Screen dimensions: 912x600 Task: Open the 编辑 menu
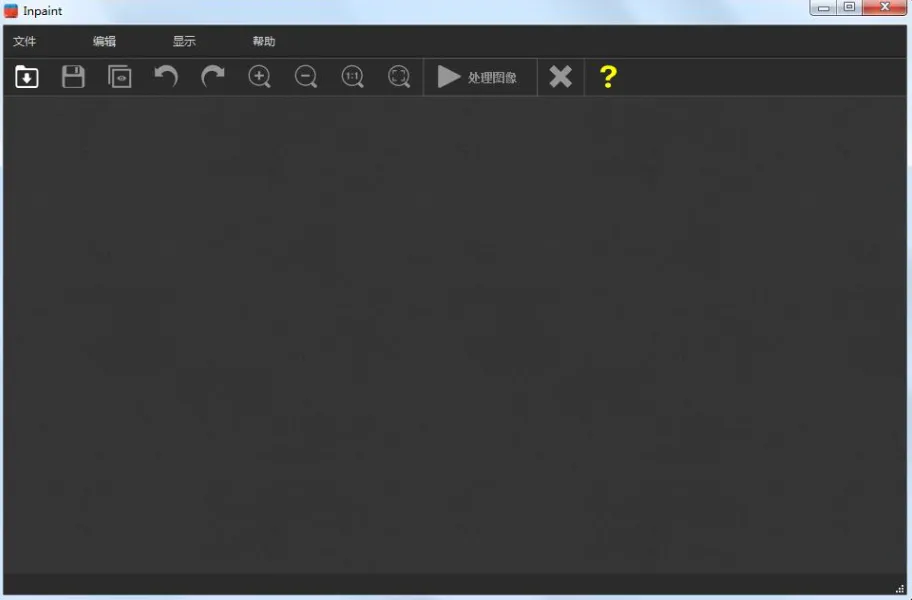pyautogui.click(x=104, y=41)
